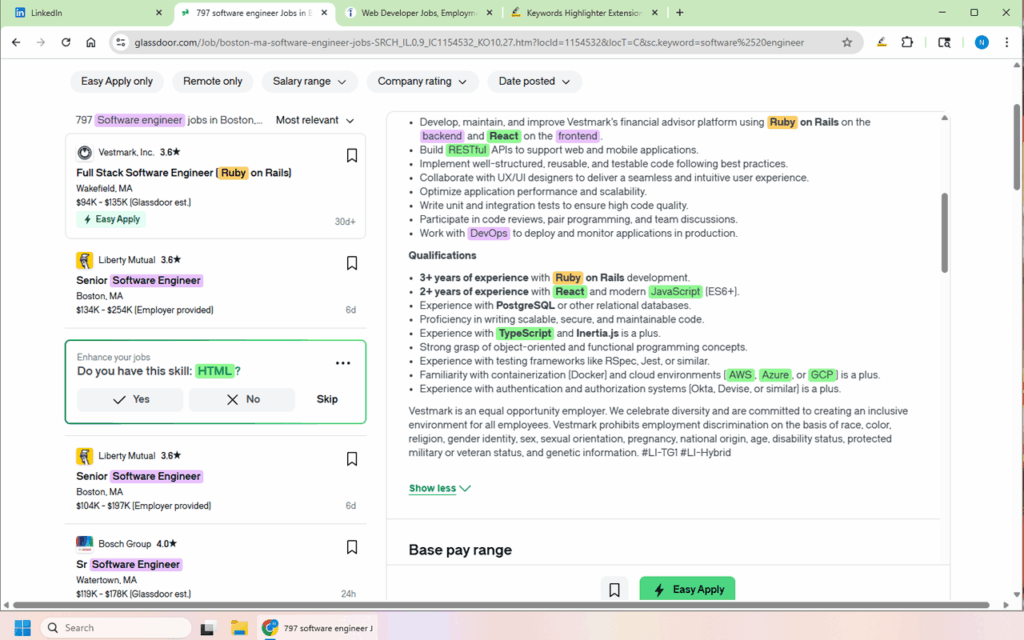
Task: Open the Chrome three-dot menu
Action: pos(1006,42)
